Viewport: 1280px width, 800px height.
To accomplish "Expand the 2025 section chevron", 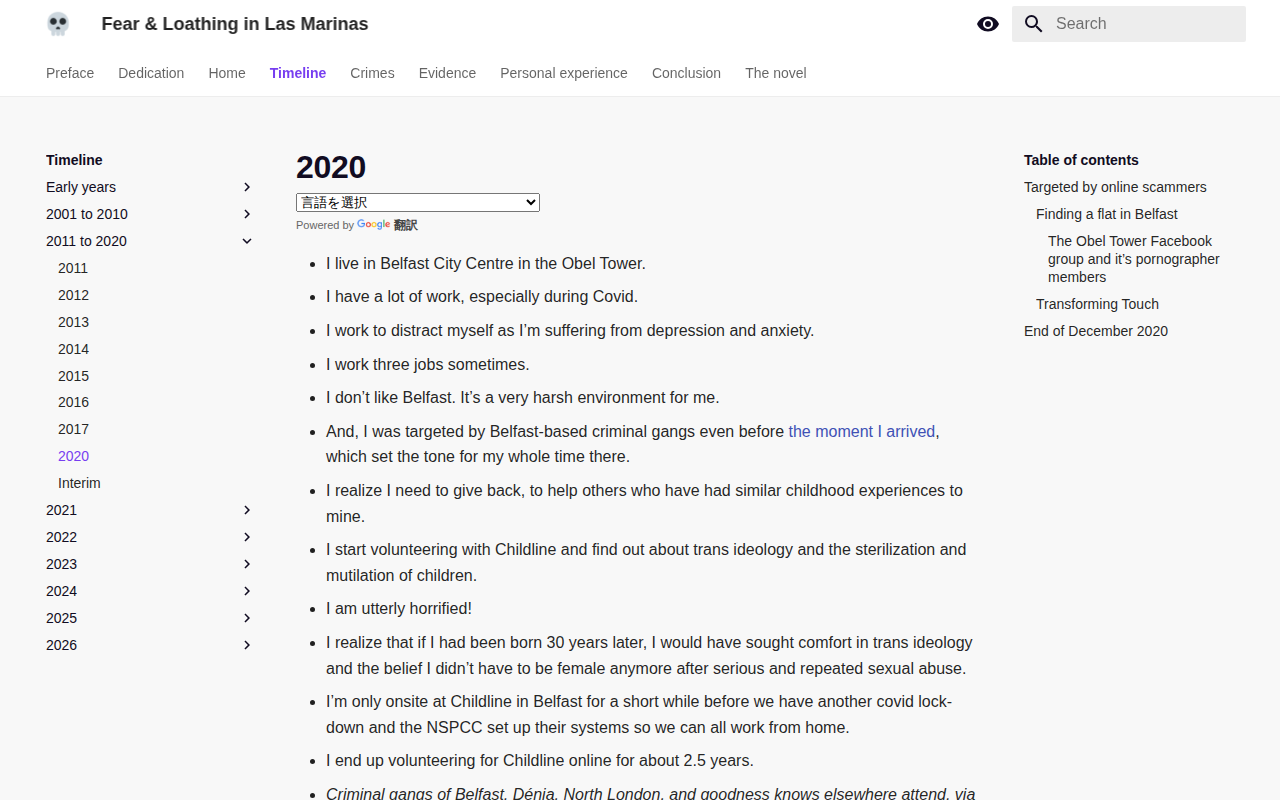I will (247, 618).
